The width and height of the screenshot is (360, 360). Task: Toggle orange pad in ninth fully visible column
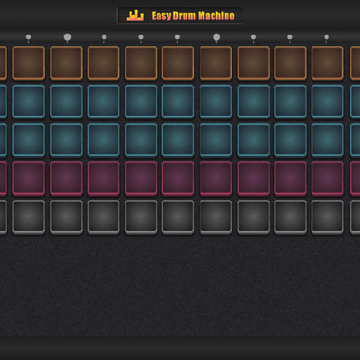click(x=327, y=63)
